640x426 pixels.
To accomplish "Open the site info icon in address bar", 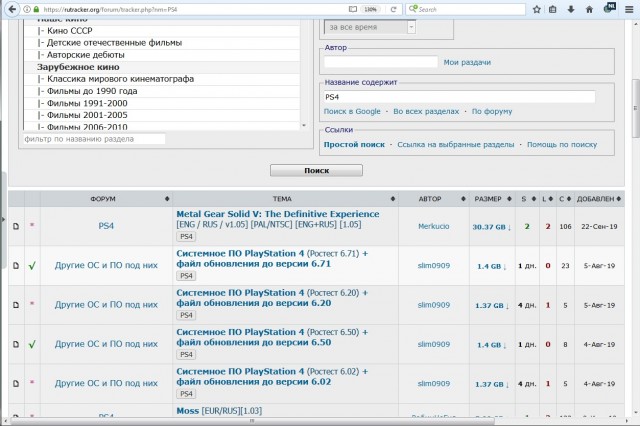I will coord(27,9).
